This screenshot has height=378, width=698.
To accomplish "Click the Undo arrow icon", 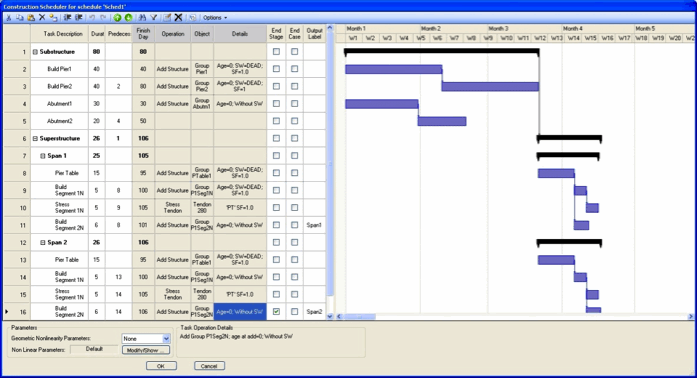I will coord(92,18).
